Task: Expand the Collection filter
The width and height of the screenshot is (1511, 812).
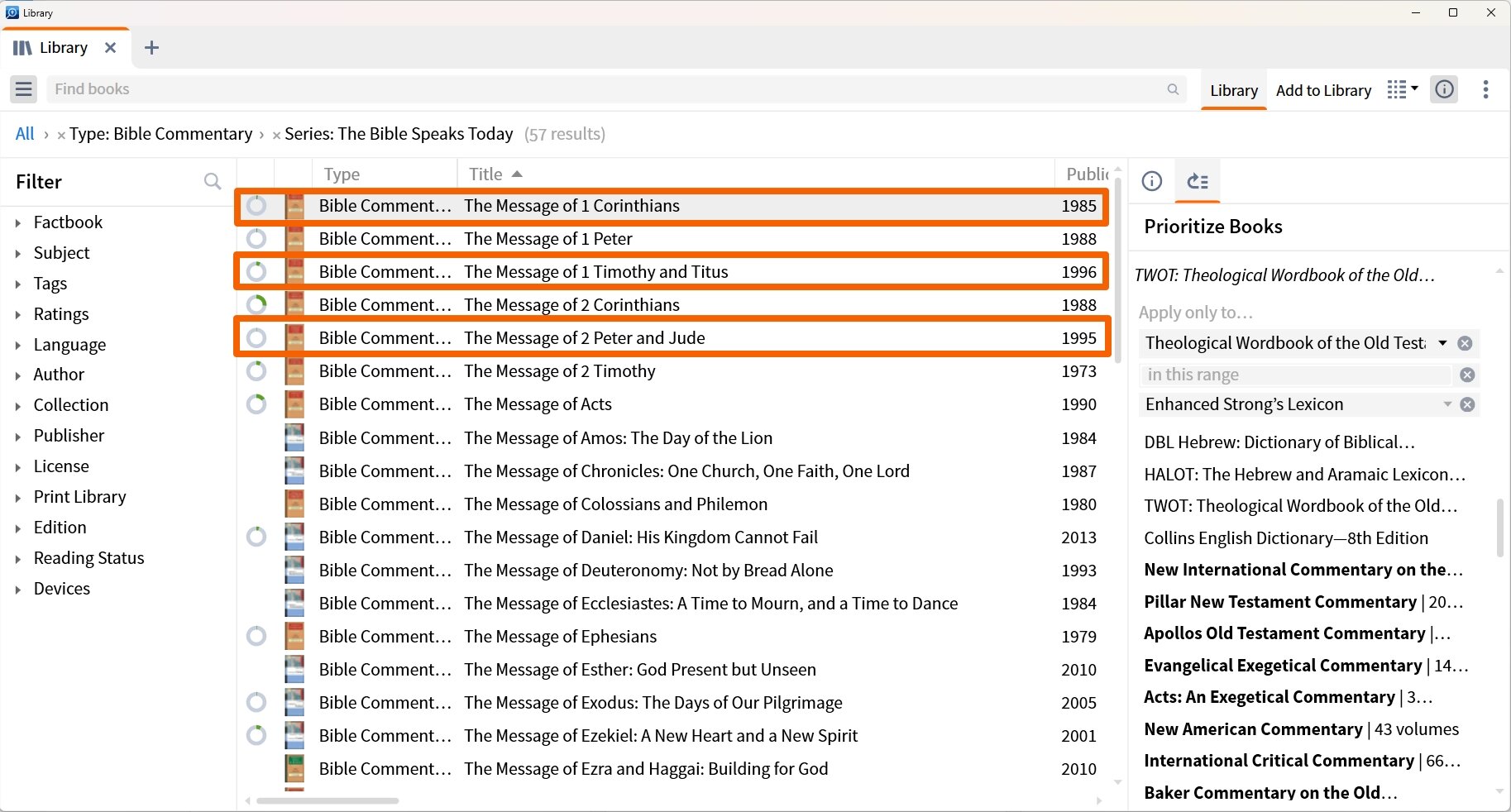Action: tap(17, 405)
